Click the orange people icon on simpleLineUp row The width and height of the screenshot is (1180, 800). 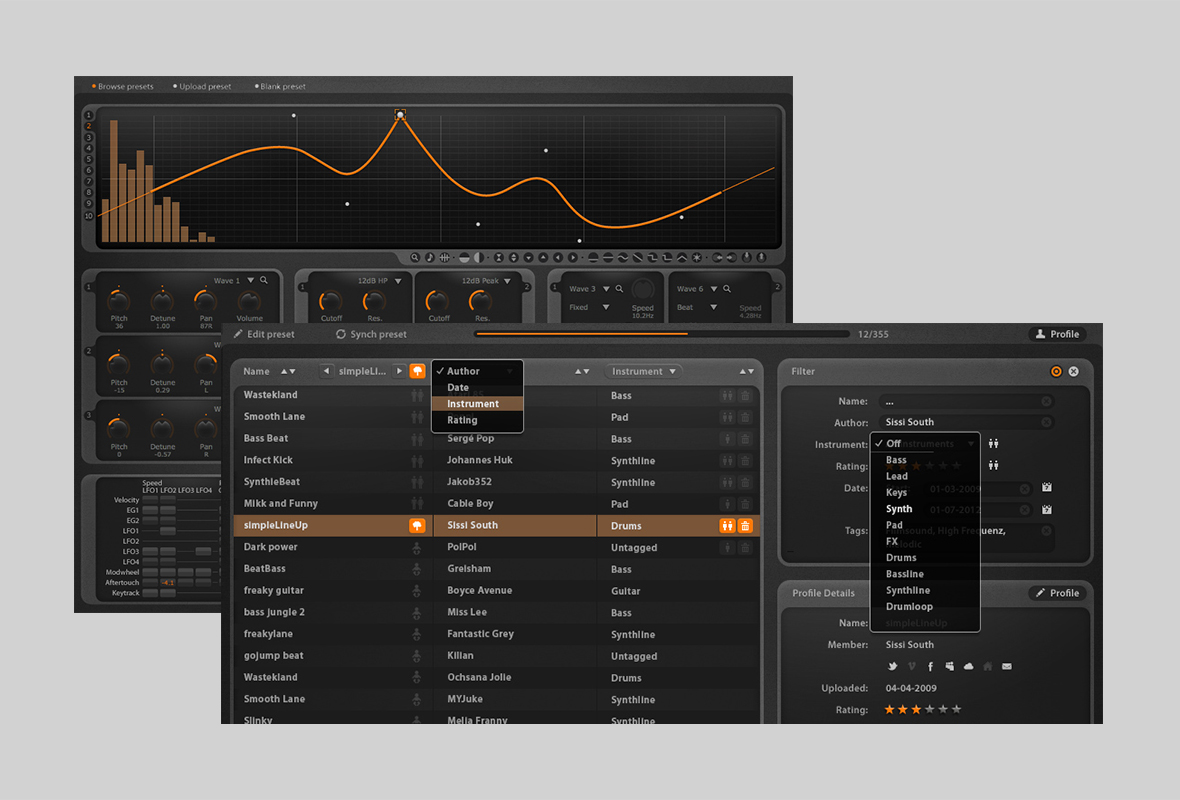coord(727,525)
